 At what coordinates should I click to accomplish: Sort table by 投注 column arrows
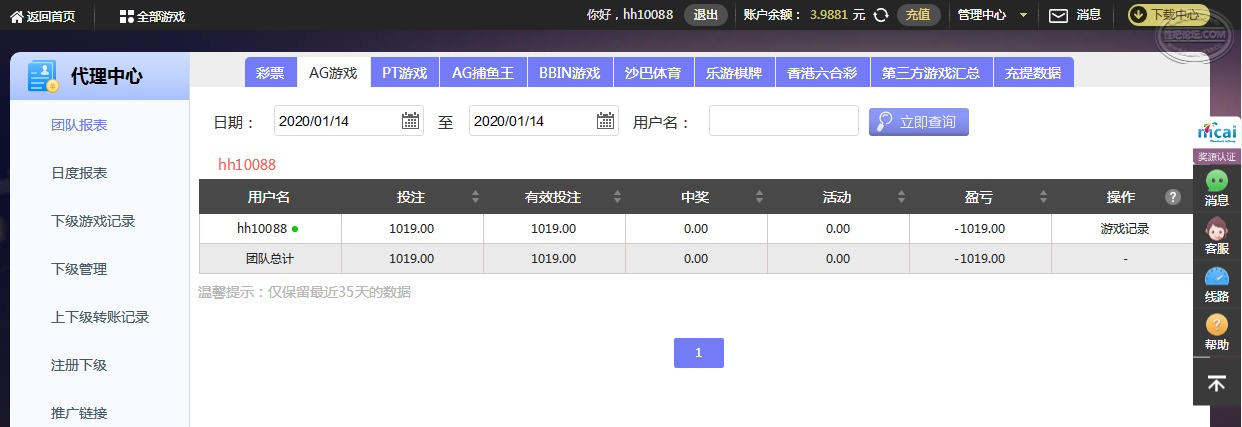(x=475, y=197)
